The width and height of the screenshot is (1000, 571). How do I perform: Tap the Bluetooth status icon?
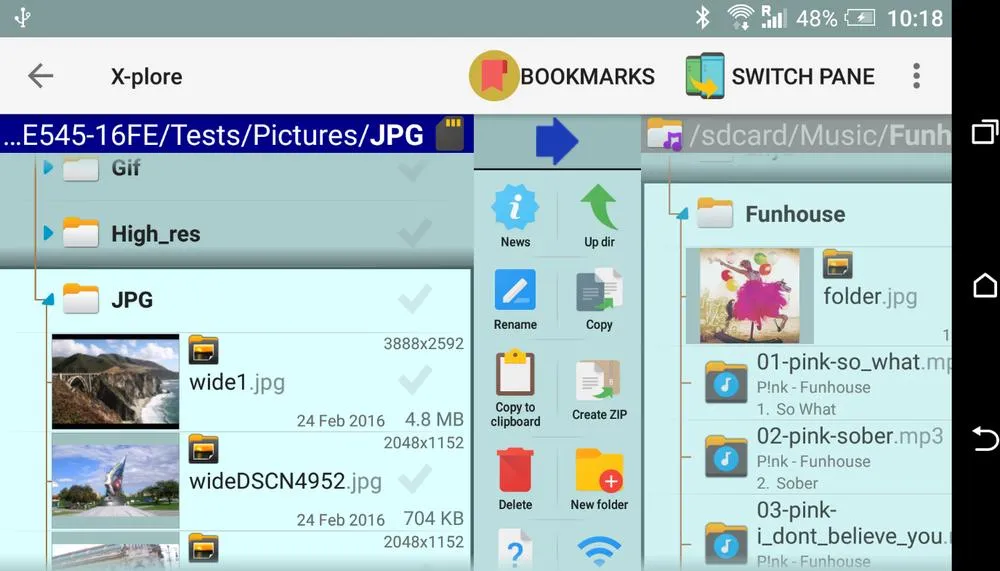pyautogui.click(x=702, y=18)
